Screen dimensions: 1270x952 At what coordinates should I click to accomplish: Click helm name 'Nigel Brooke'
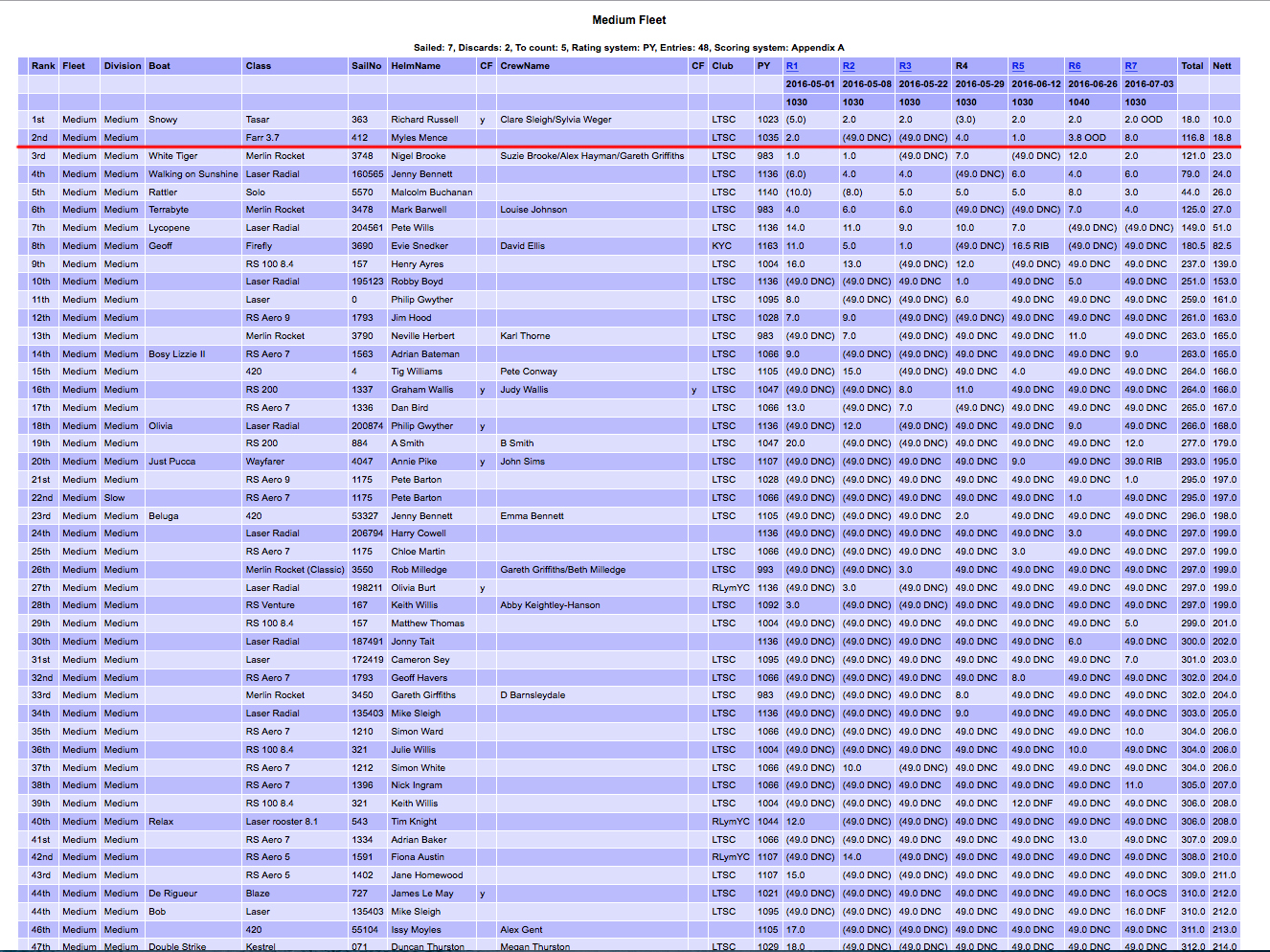(418, 156)
